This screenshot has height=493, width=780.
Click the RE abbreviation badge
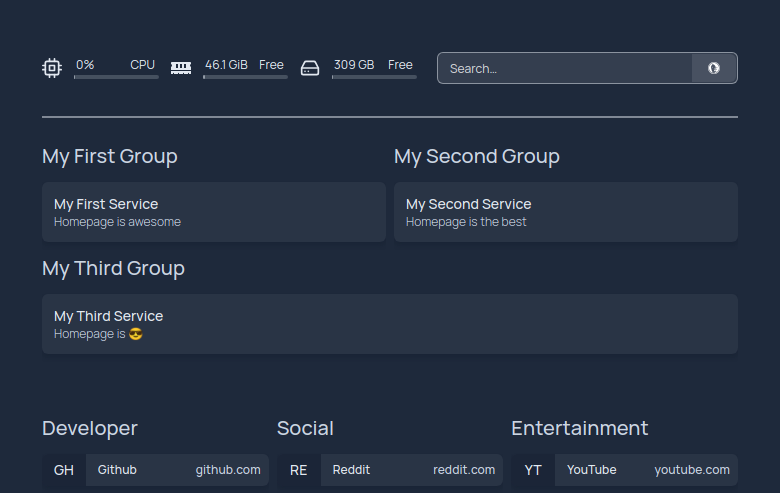(x=298, y=470)
